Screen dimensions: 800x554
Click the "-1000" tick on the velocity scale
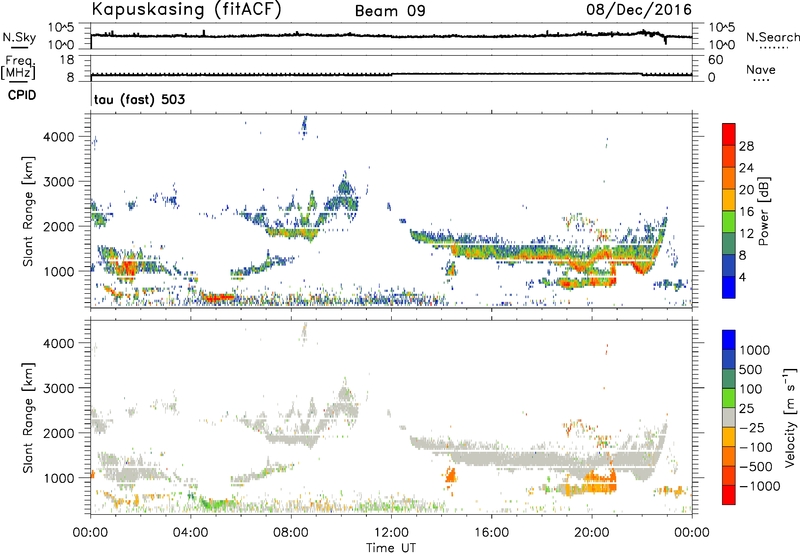(760, 486)
